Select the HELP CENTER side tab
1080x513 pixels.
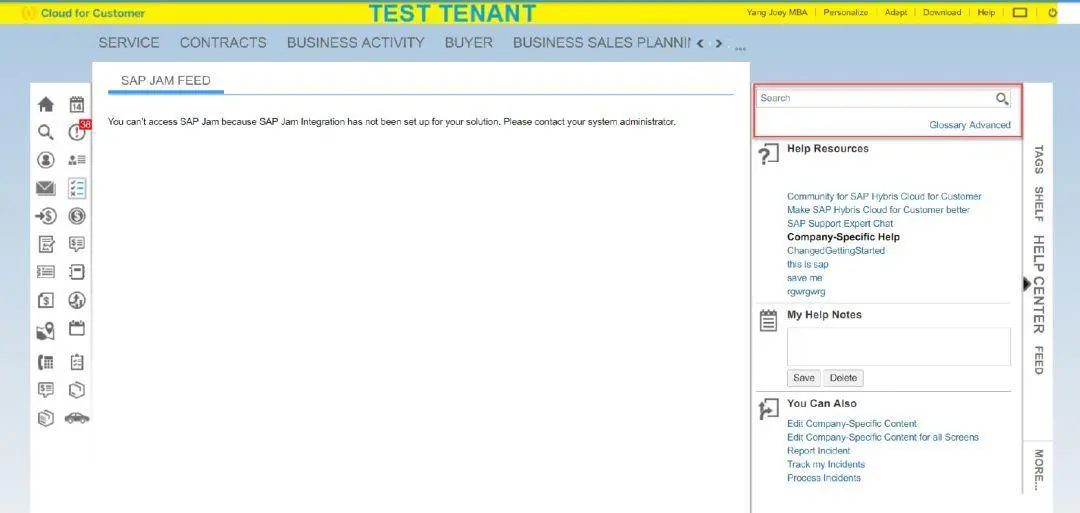[x=1038, y=284]
